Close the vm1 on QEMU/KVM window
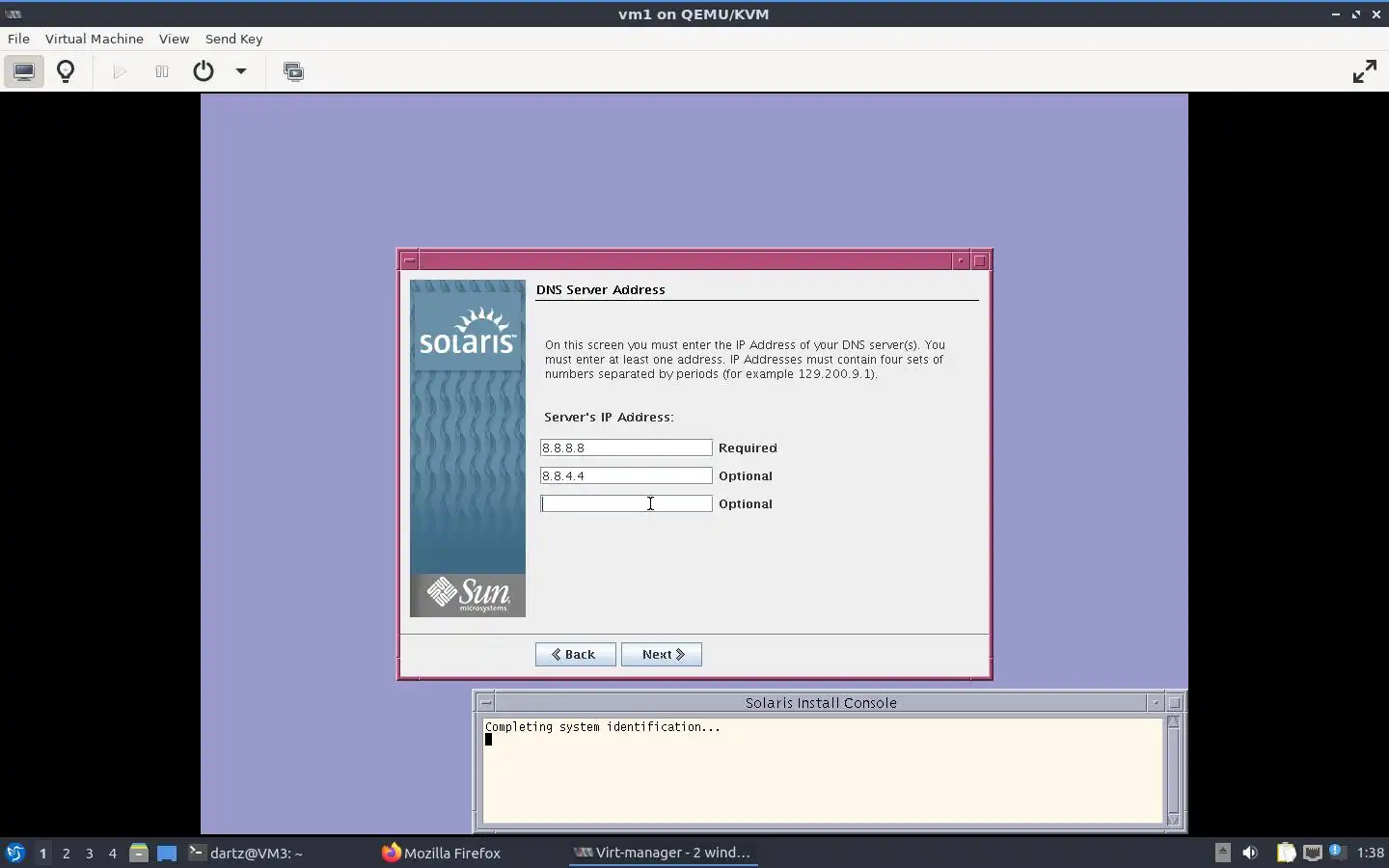This screenshot has width=1389, height=868. pos(1375,14)
